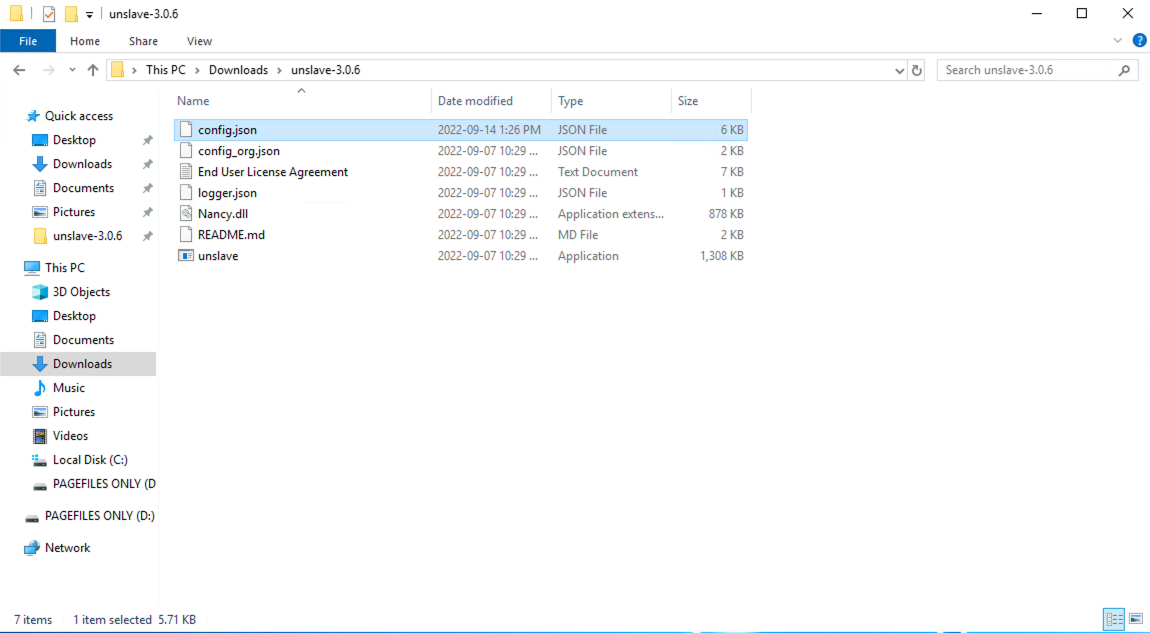Click the New folder icon in title bar
Viewport: 1150px width, 633px height.
coord(71,14)
